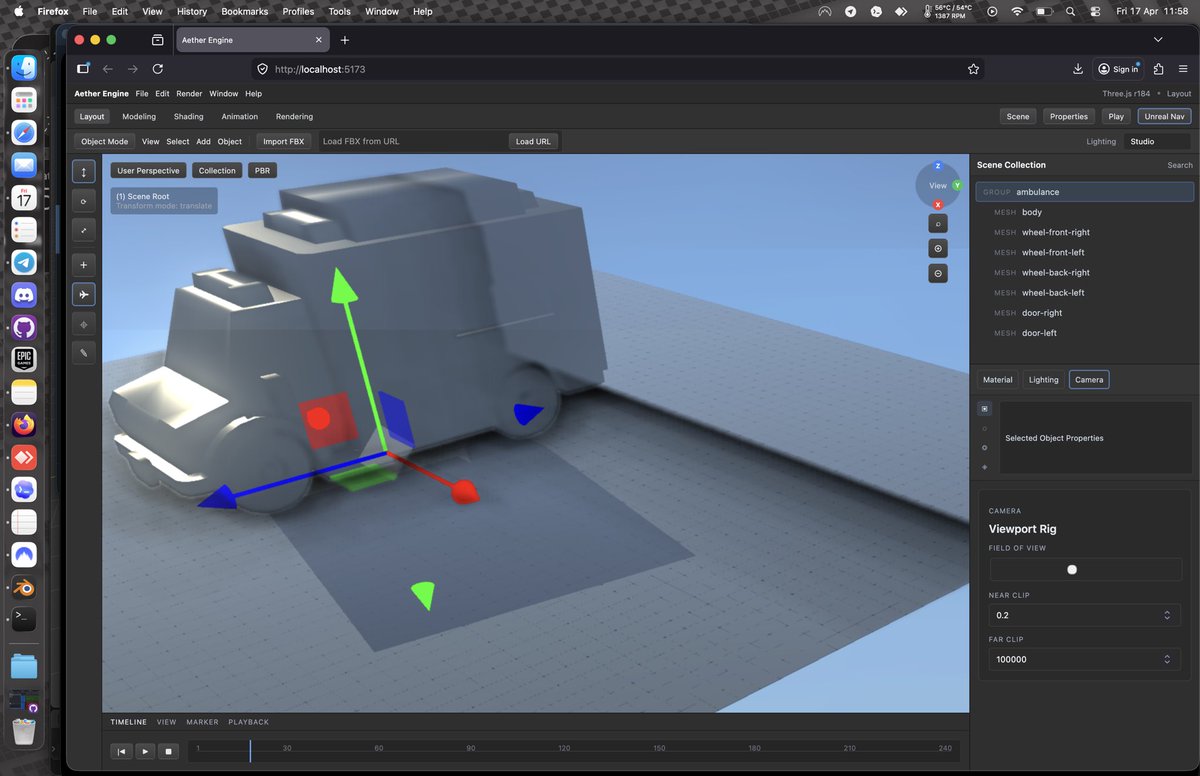Stop the timeline playback

[169, 751]
